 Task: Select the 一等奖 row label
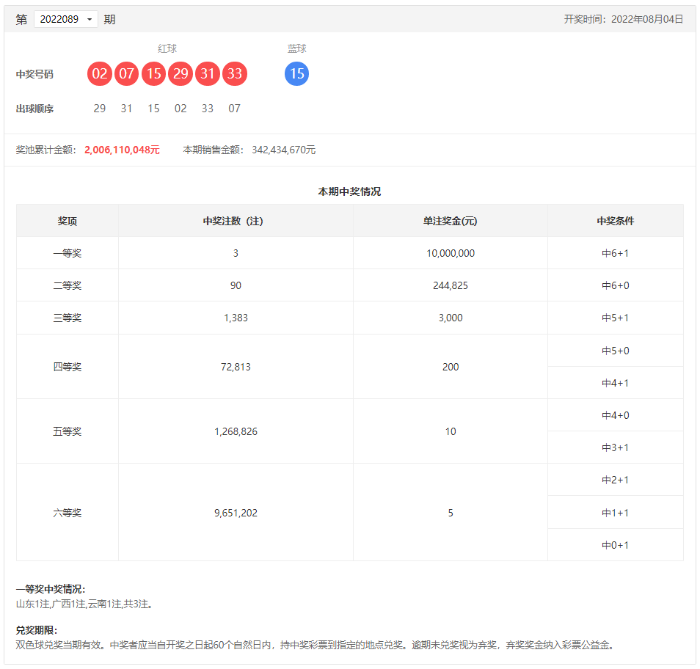(67, 253)
